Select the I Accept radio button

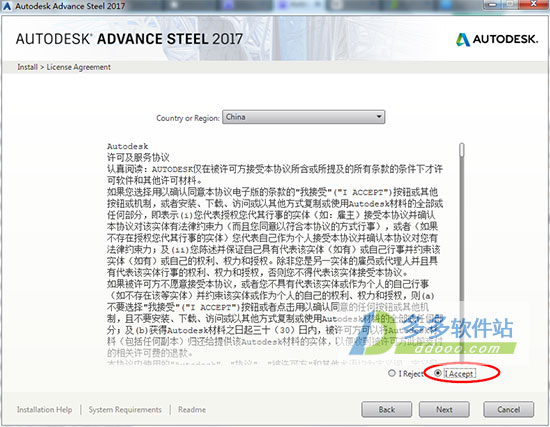pos(438,373)
